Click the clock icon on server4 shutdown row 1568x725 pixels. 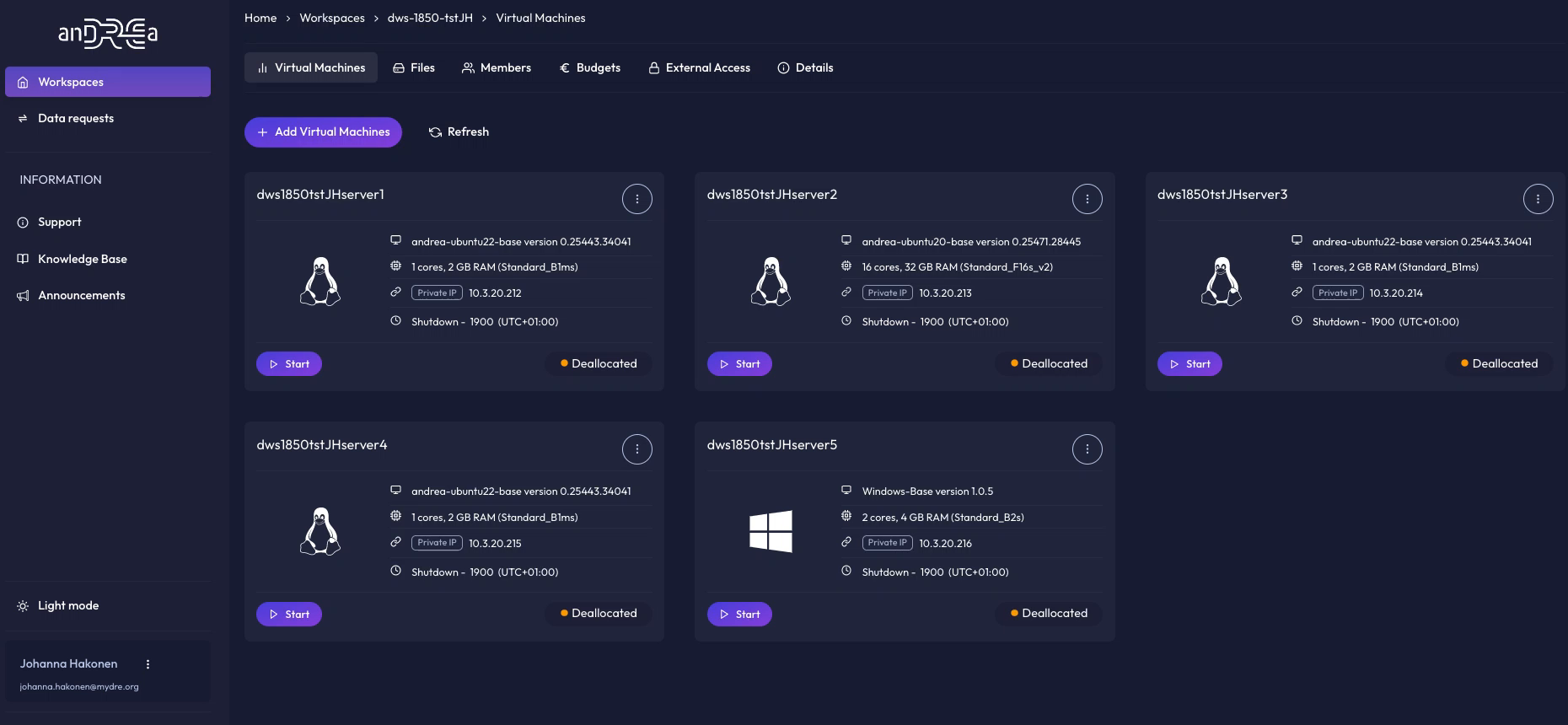click(395, 571)
